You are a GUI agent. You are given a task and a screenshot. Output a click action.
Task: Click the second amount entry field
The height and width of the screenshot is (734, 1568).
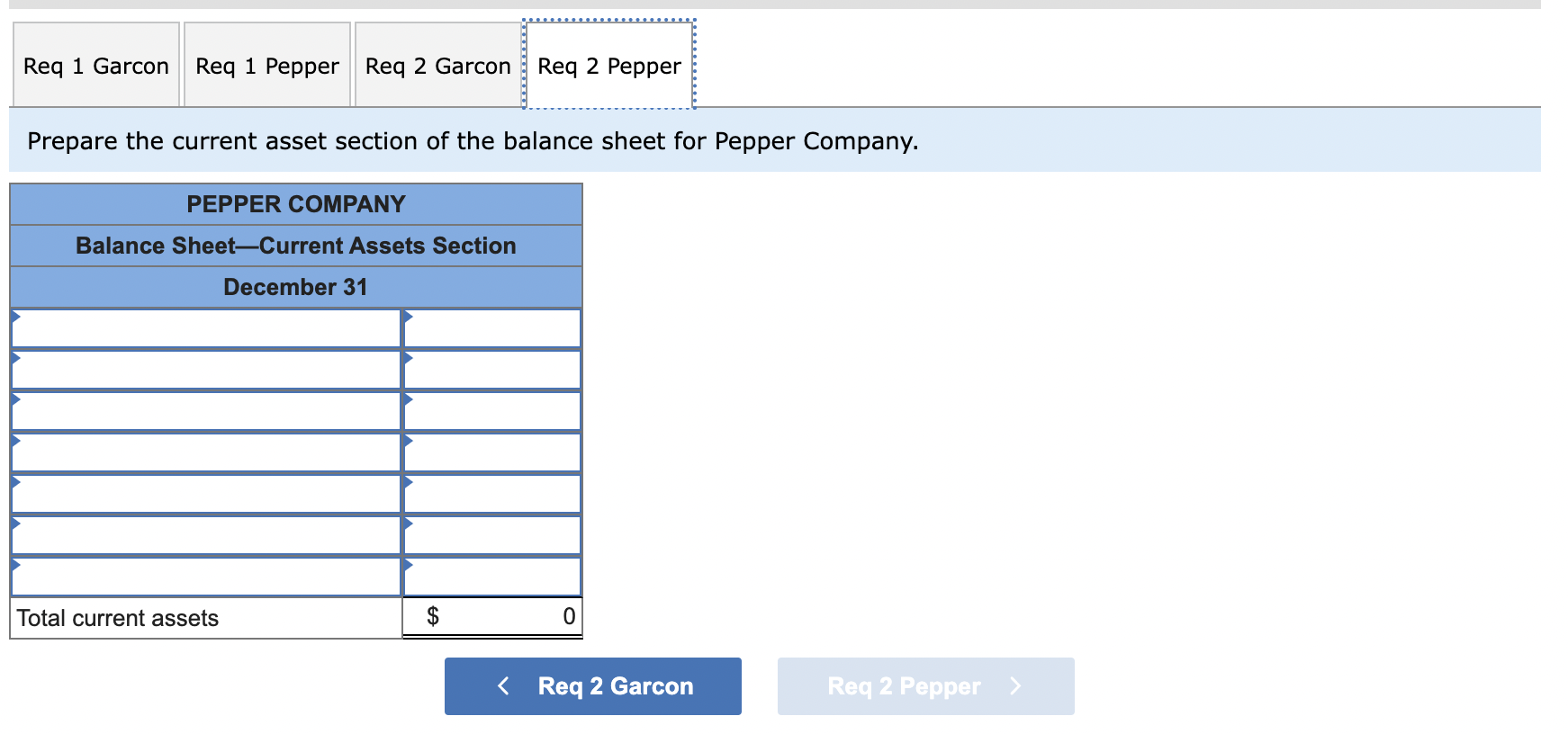pos(491,370)
